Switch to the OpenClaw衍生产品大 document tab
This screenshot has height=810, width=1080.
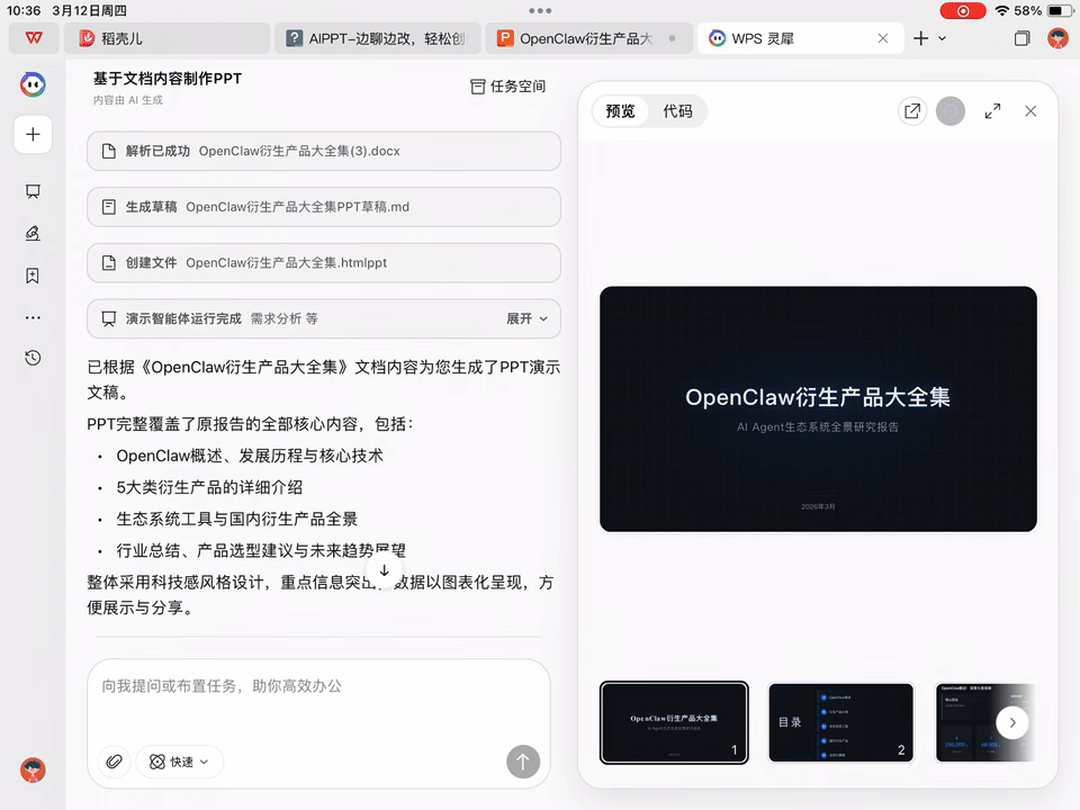tap(588, 39)
